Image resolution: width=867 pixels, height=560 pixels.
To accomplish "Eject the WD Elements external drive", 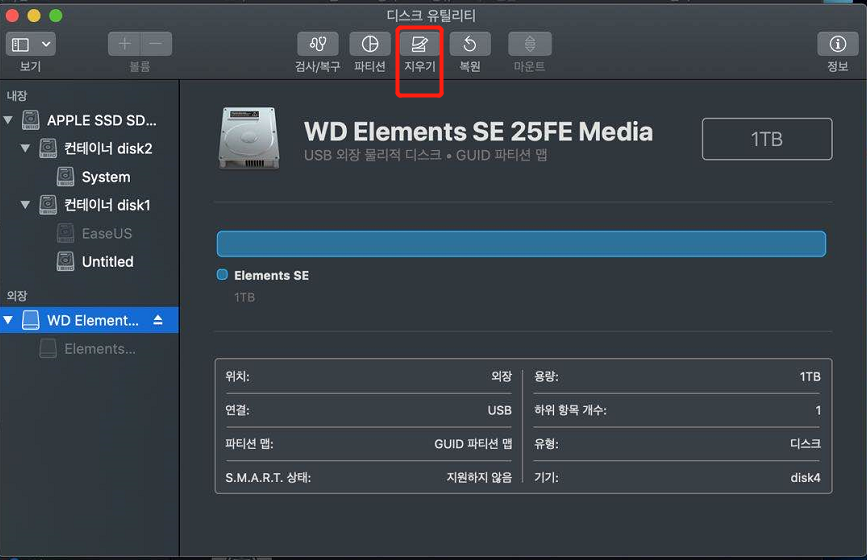I will 158,321.
